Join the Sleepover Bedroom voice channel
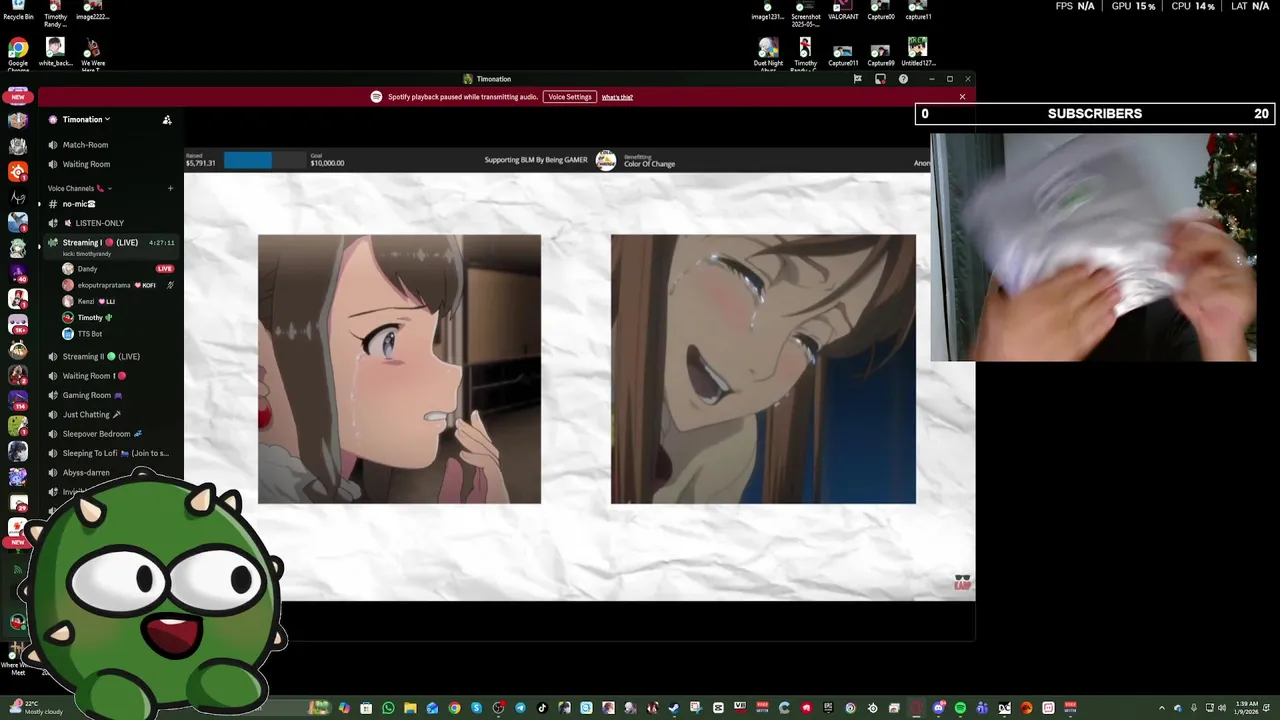This screenshot has width=1280, height=720. point(96,434)
